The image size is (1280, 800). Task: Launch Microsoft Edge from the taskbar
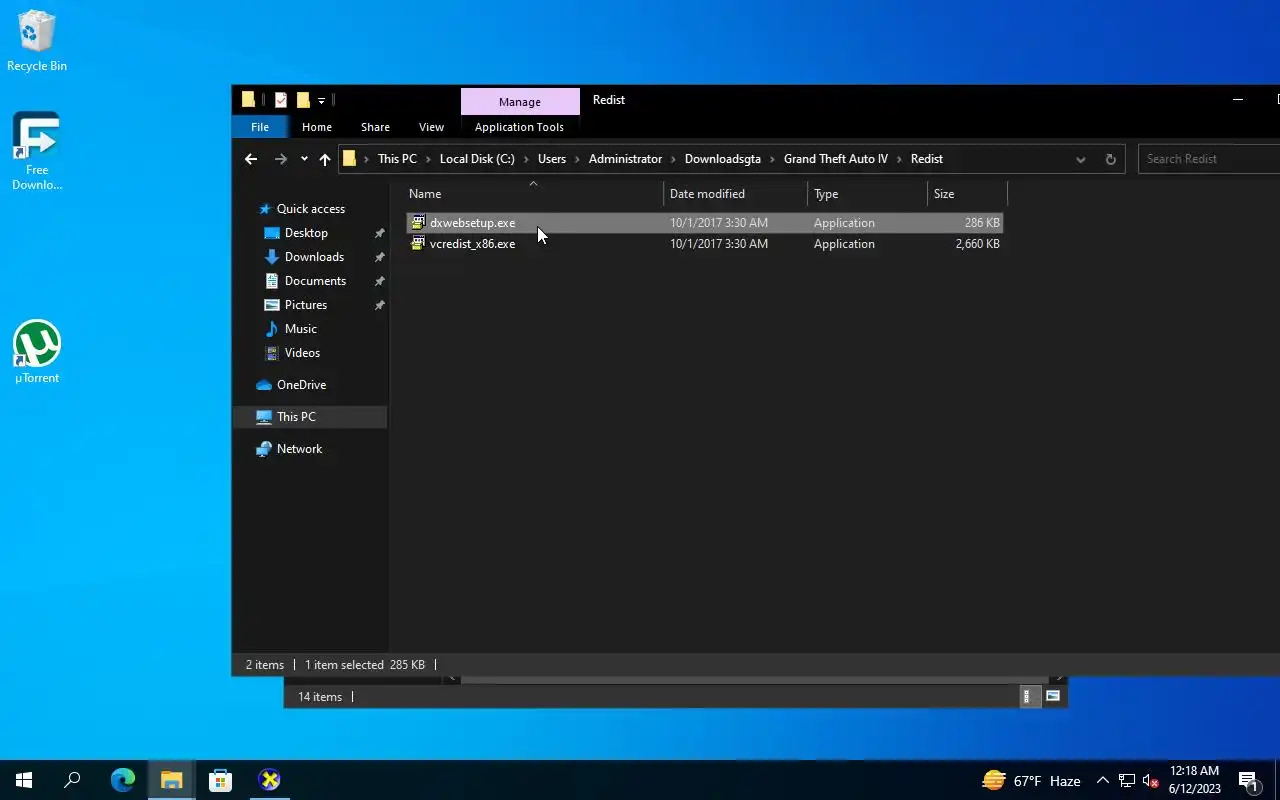pos(123,780)
